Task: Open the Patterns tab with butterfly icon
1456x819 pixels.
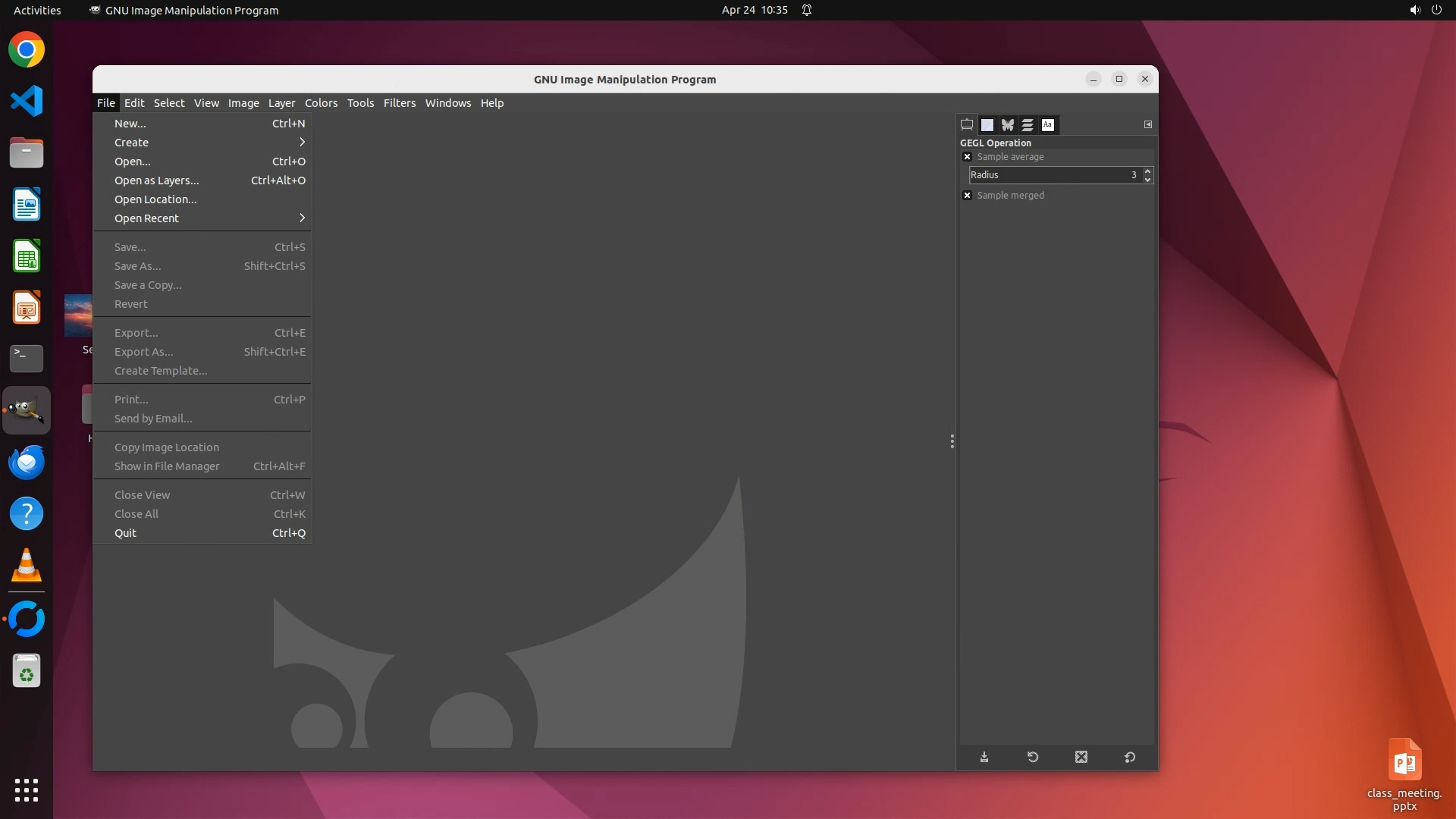Action: pos(1007,125)
